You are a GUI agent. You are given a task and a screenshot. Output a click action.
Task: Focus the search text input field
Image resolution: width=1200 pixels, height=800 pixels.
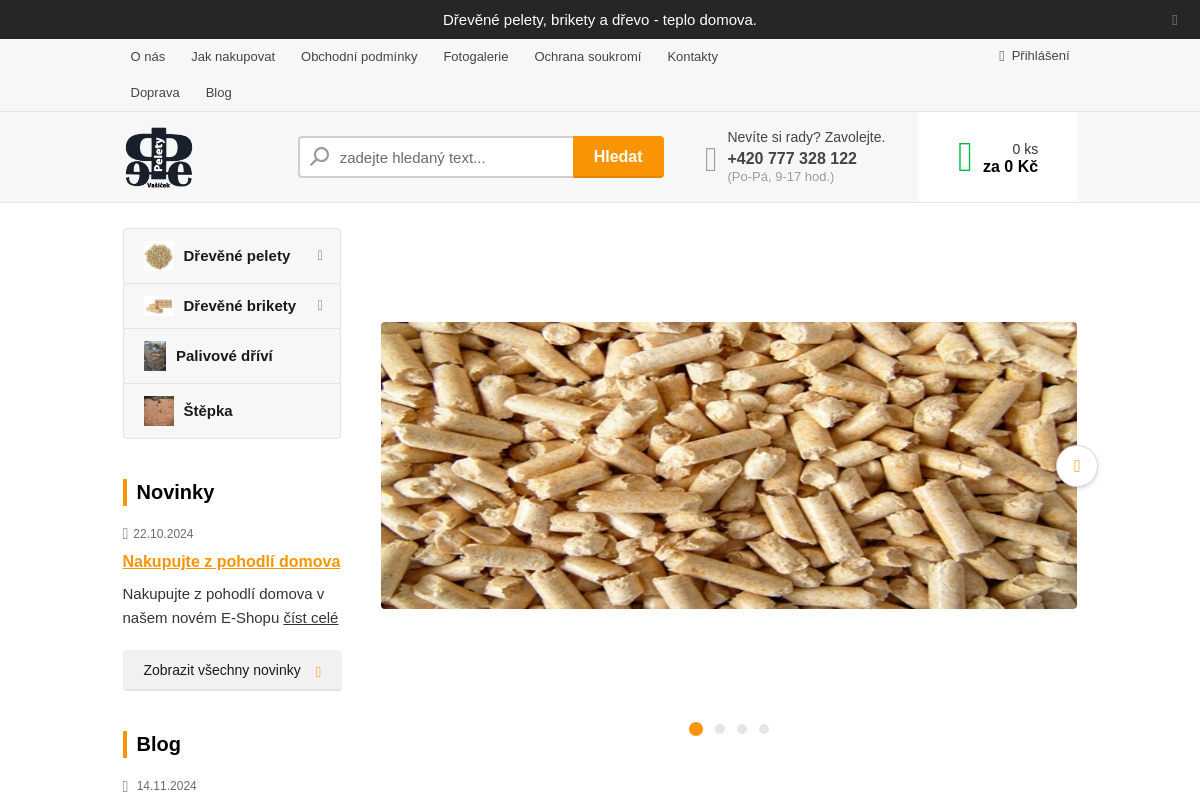click(x=450, y=157)
